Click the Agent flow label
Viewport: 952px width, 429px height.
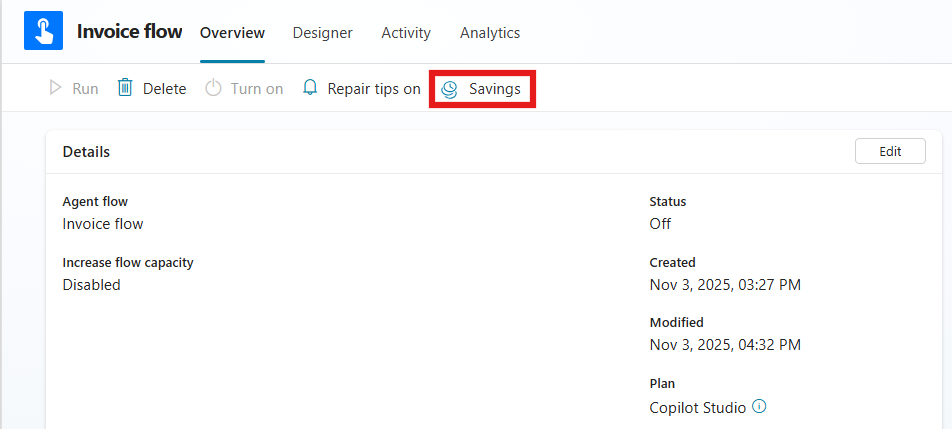click(x=95, y=201)
